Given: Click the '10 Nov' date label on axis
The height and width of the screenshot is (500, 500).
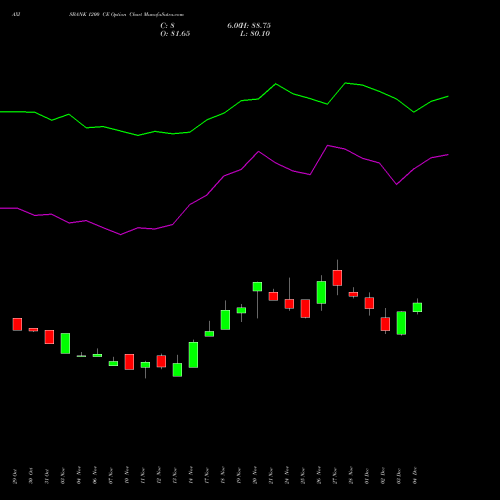Looking at the screenshot, I should pyautogui.click(x=127, y=476).
